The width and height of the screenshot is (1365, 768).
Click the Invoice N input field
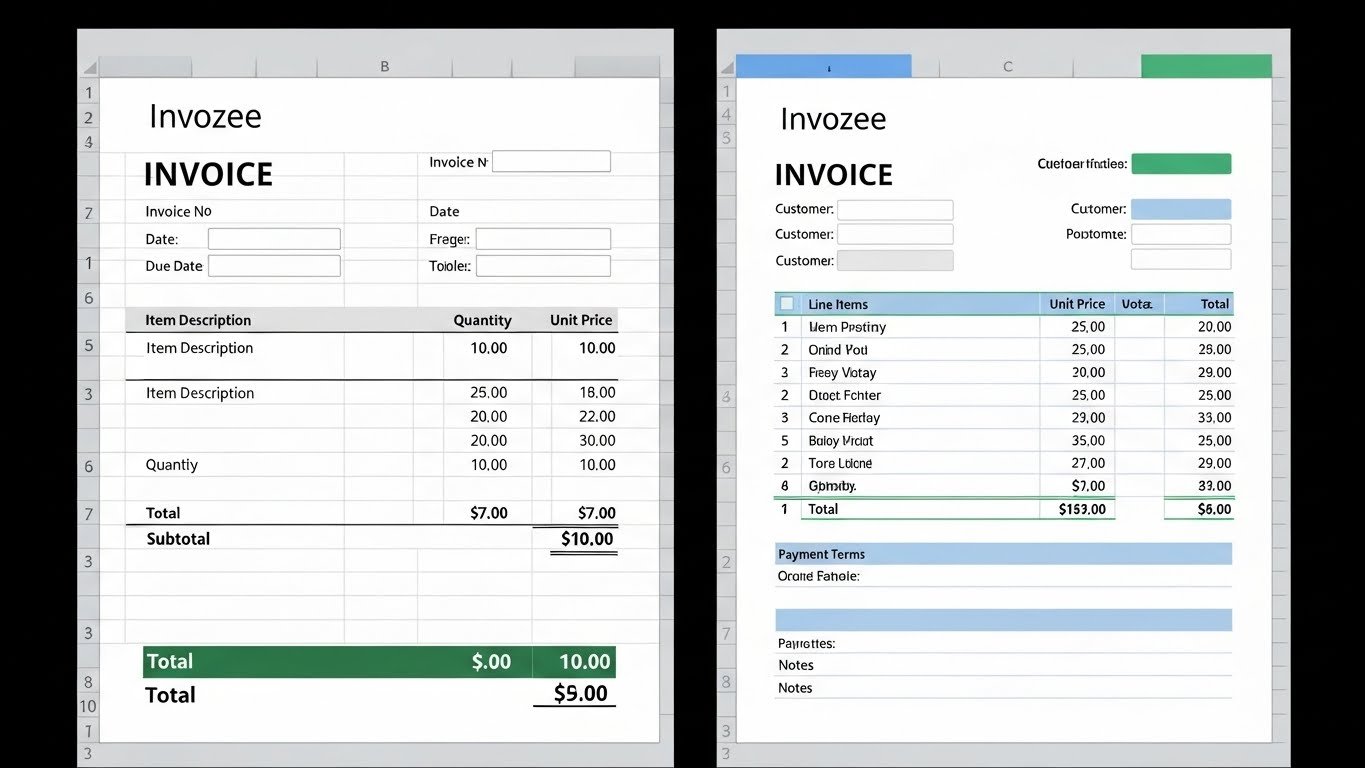pyautogui.click(x=551, y=161)
